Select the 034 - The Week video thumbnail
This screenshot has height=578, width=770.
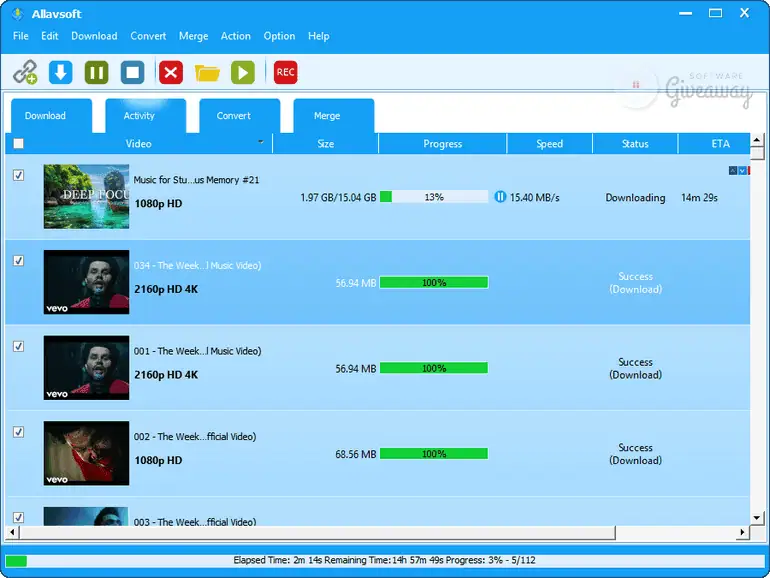tap(86, 282)
